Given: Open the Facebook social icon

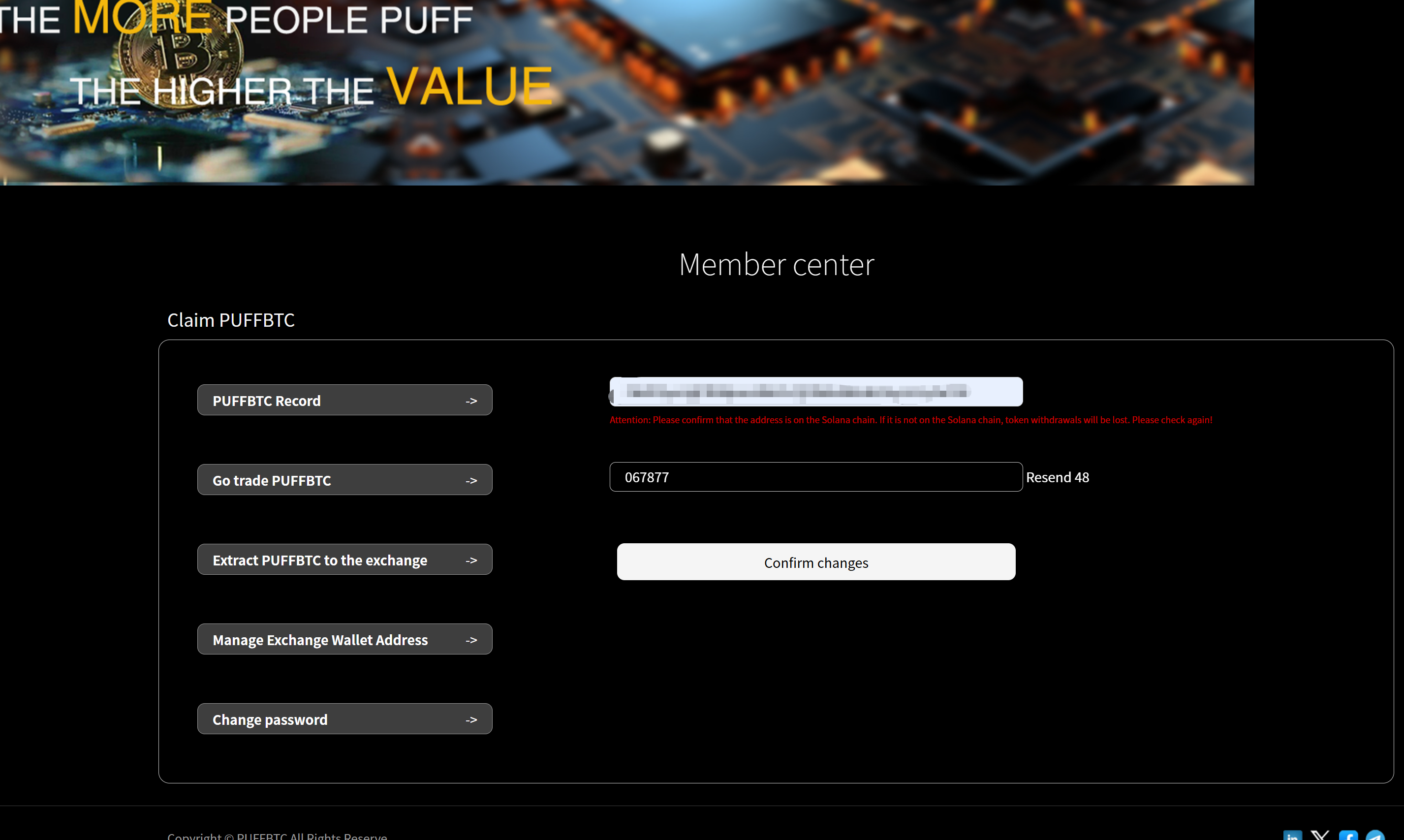Looking at the screenshot, I should 1348,836.
